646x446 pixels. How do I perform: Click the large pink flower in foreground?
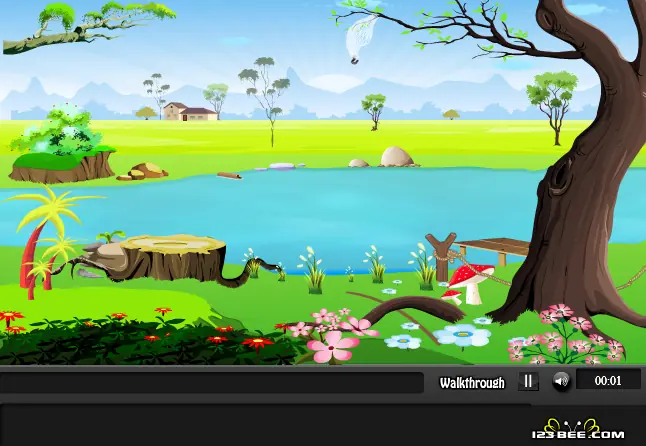(x=333, y=347)
